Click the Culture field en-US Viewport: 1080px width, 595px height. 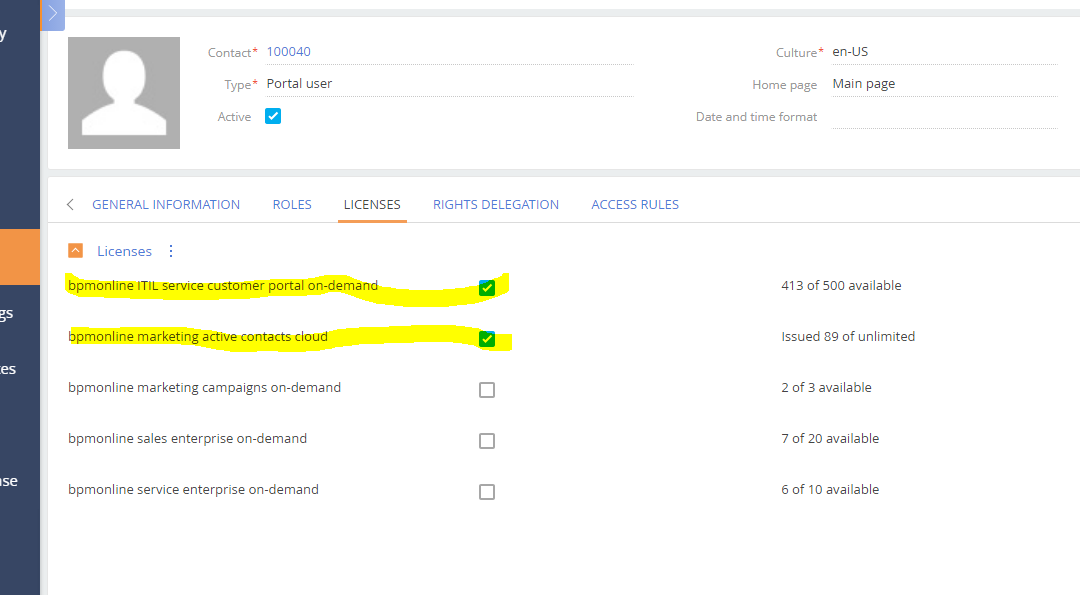pos(944,52)
